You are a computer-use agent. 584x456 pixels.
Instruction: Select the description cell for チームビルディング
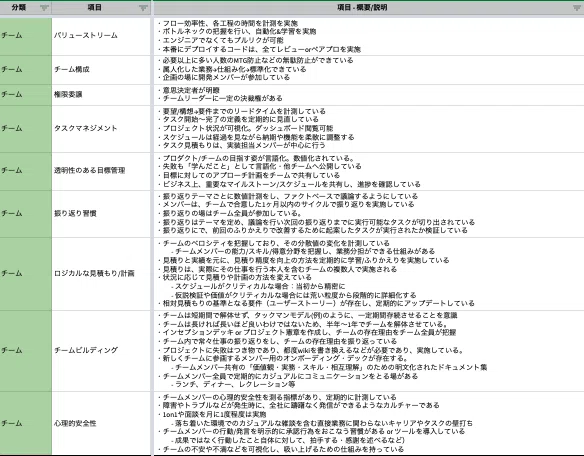(x=369, y=351)
